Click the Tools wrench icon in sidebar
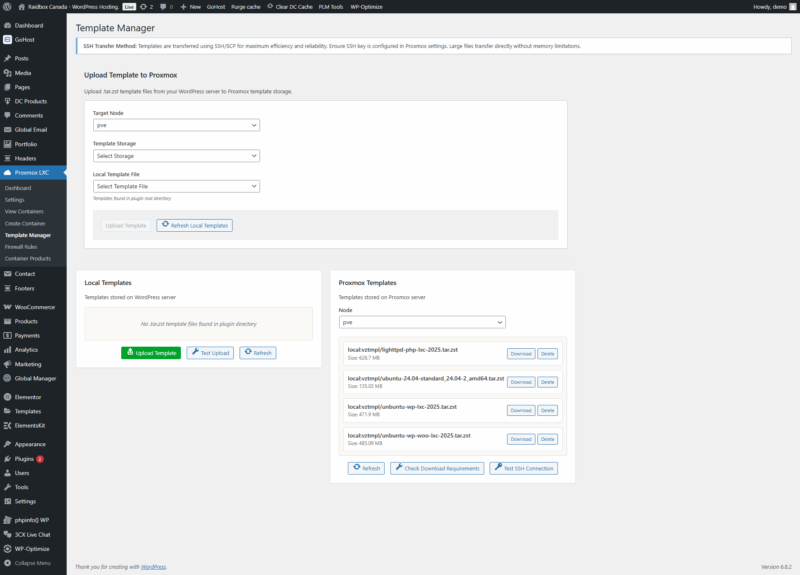 pos(7,487)
